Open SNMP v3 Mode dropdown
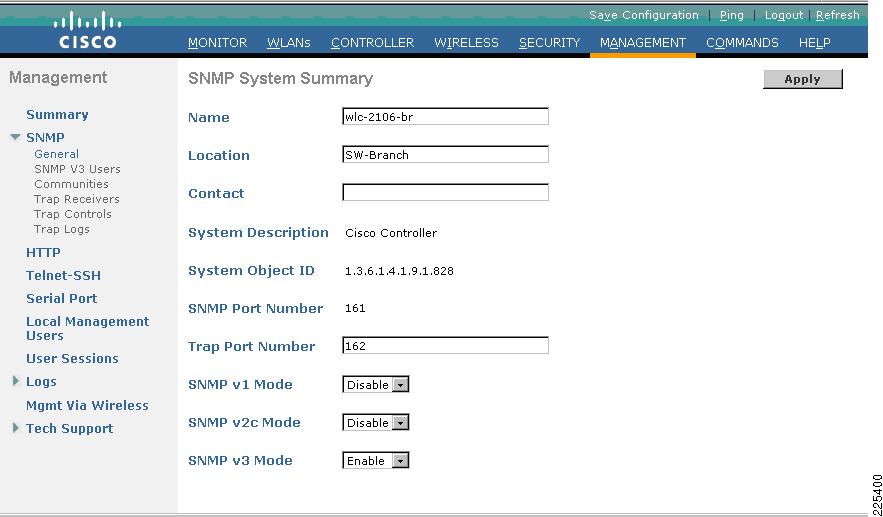This screenshot has height=517, width=883. coord(376,461)
